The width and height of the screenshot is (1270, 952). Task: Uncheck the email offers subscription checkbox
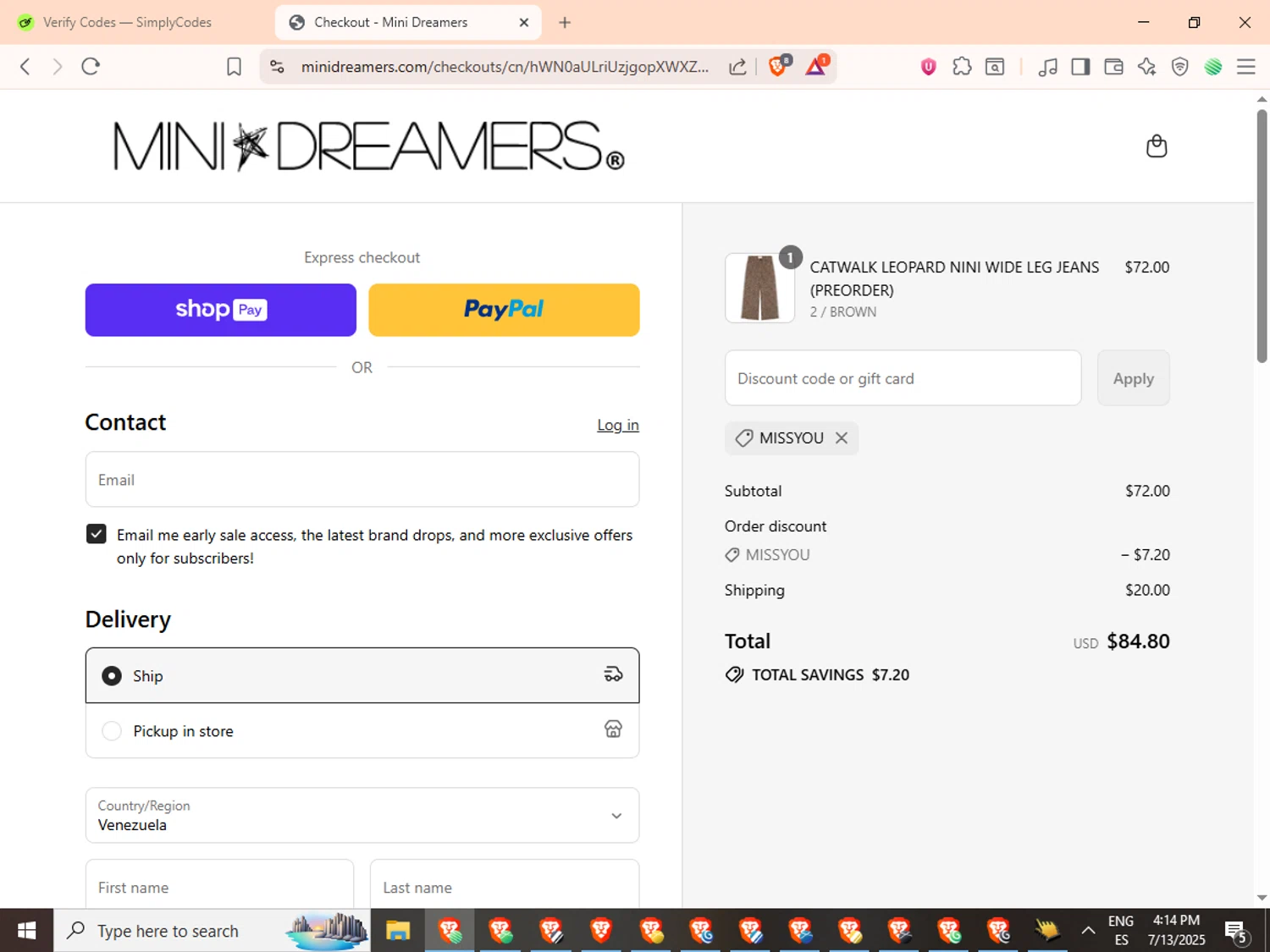point(97,534)
